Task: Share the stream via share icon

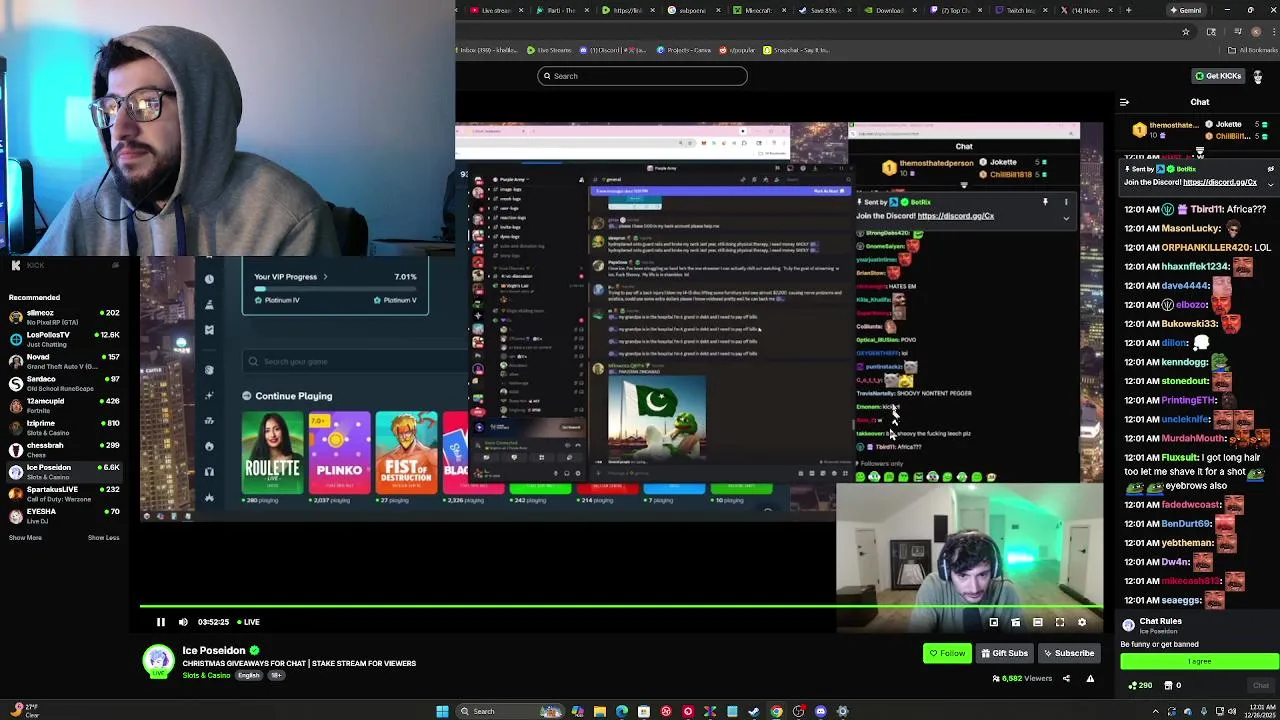Action: tap(1066, 679)
